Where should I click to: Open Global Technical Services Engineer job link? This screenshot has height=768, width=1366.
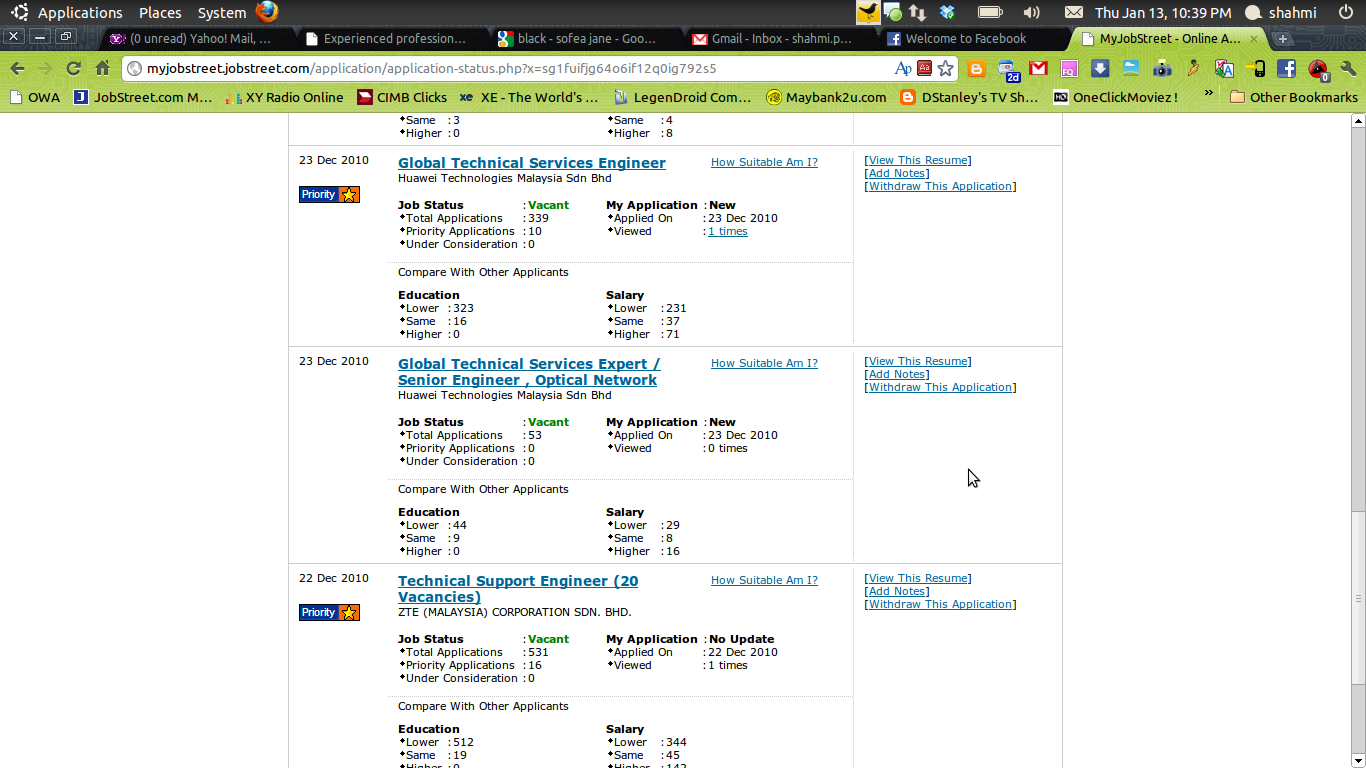tap(531, 163)
